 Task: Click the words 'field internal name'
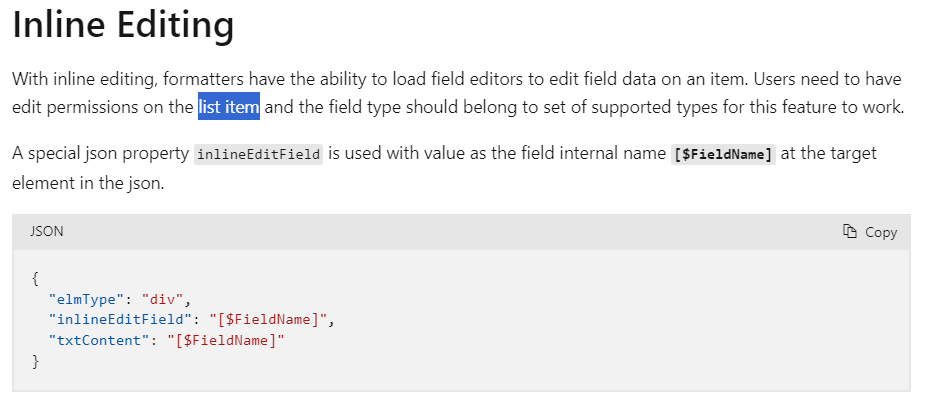point(594,154)
